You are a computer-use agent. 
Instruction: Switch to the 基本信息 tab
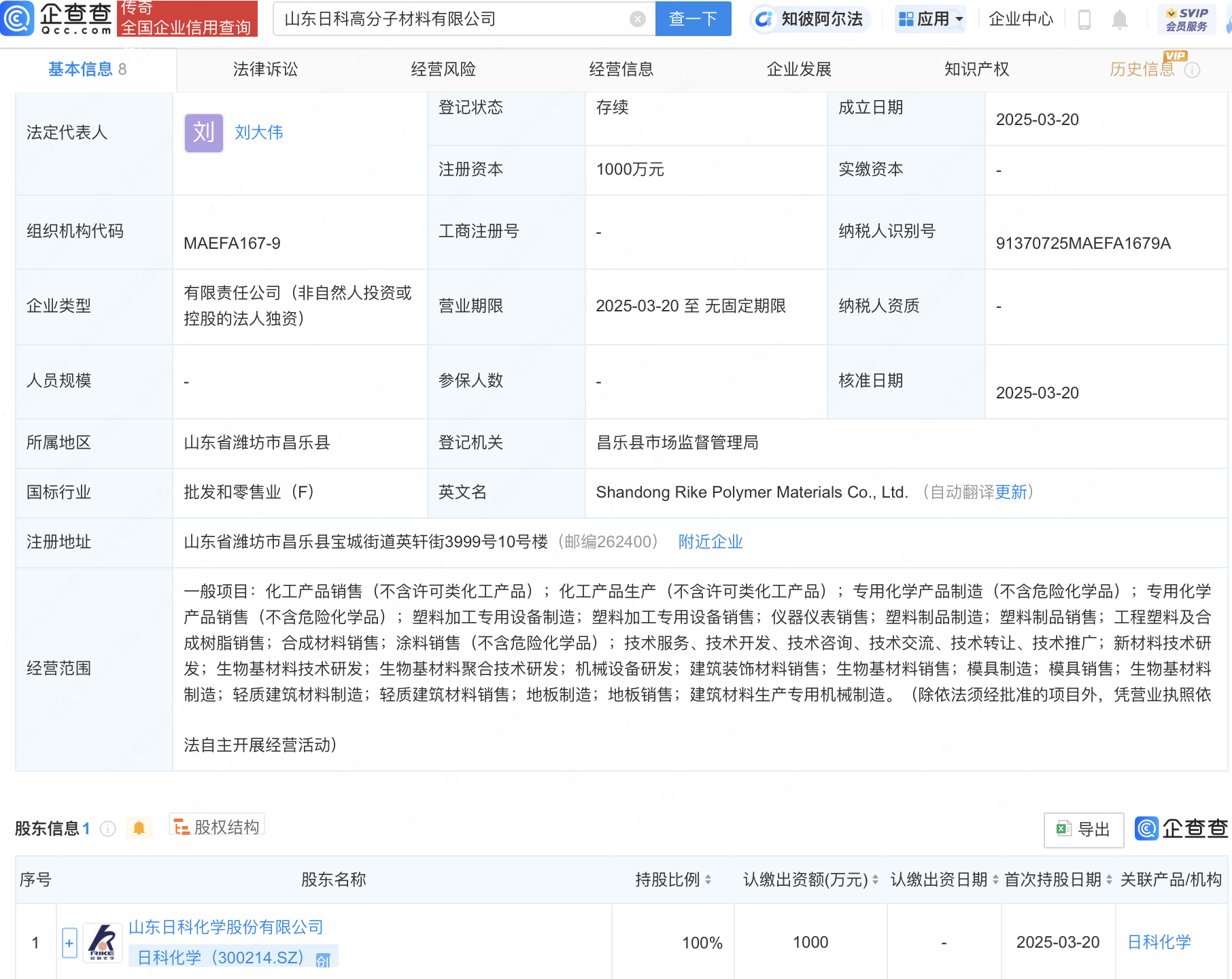click(87, 69)
